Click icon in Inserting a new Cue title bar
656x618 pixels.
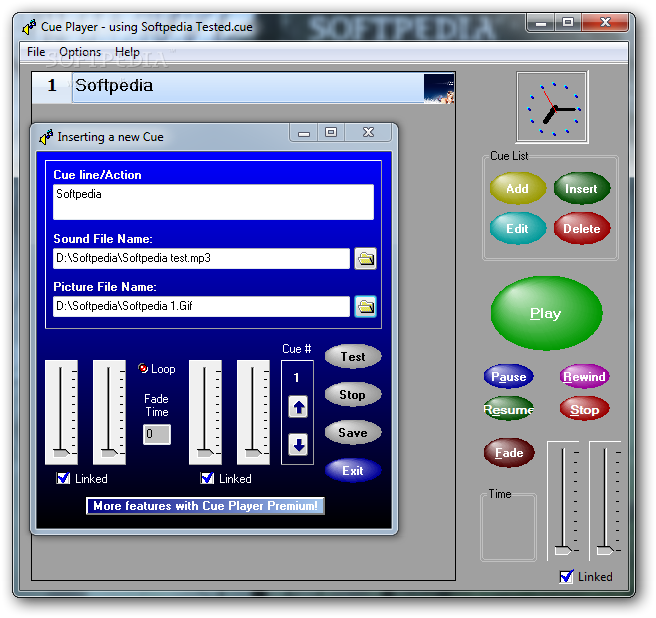point(46,137)
